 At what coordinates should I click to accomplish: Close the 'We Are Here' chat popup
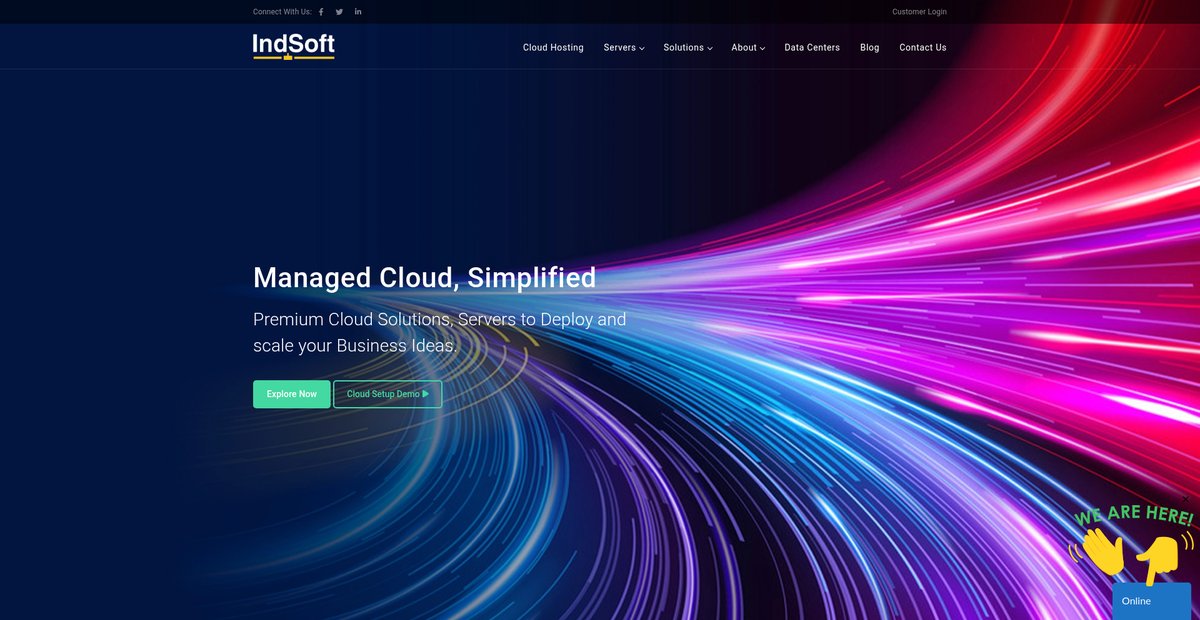click(x=1186, y=499)
